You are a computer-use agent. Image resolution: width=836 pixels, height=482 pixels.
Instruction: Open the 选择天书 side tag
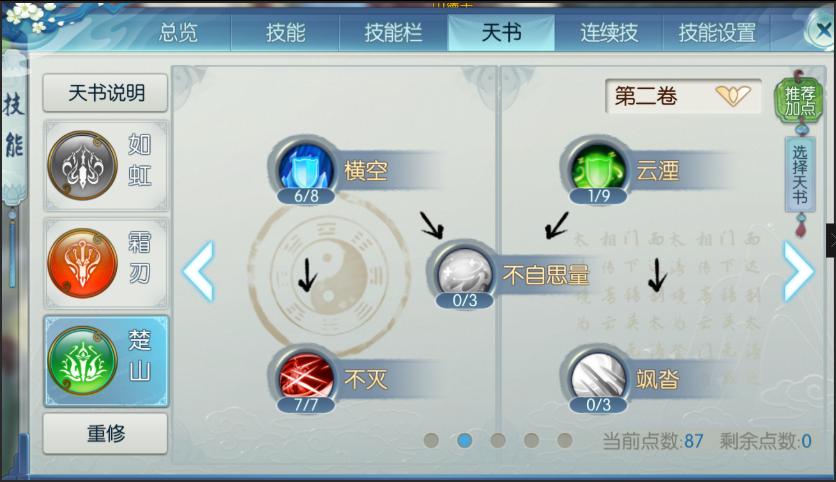tap(800, 174)
